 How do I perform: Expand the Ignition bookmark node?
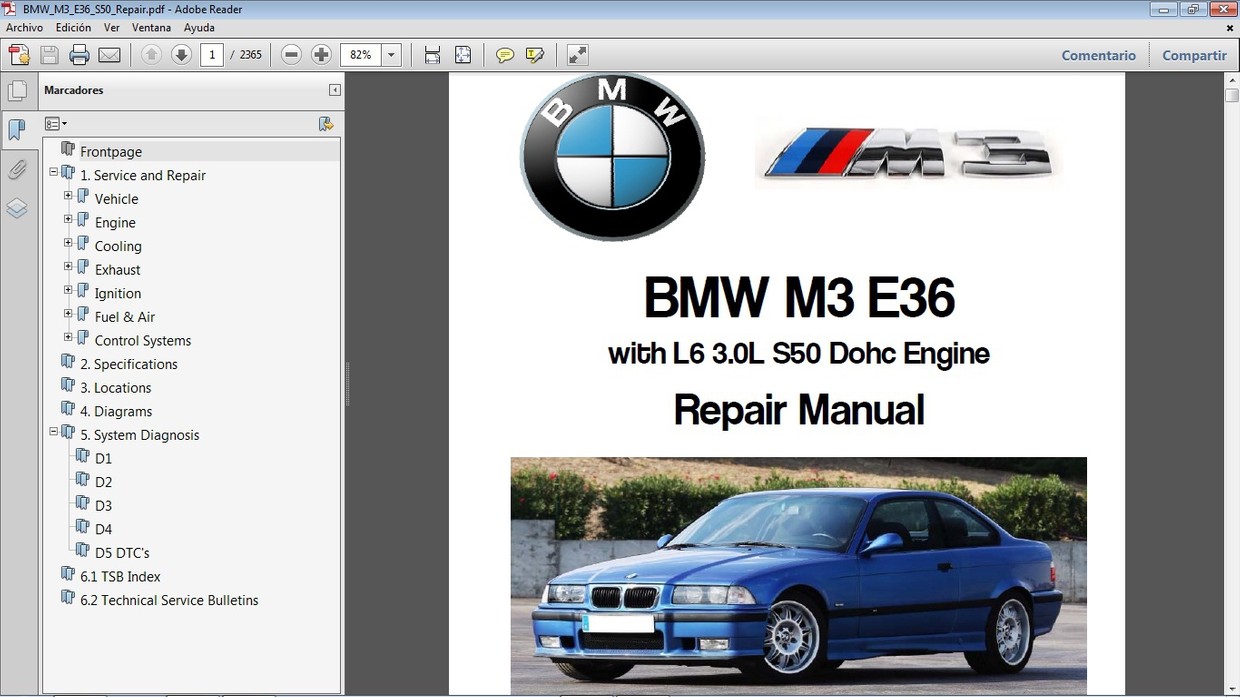68,290
